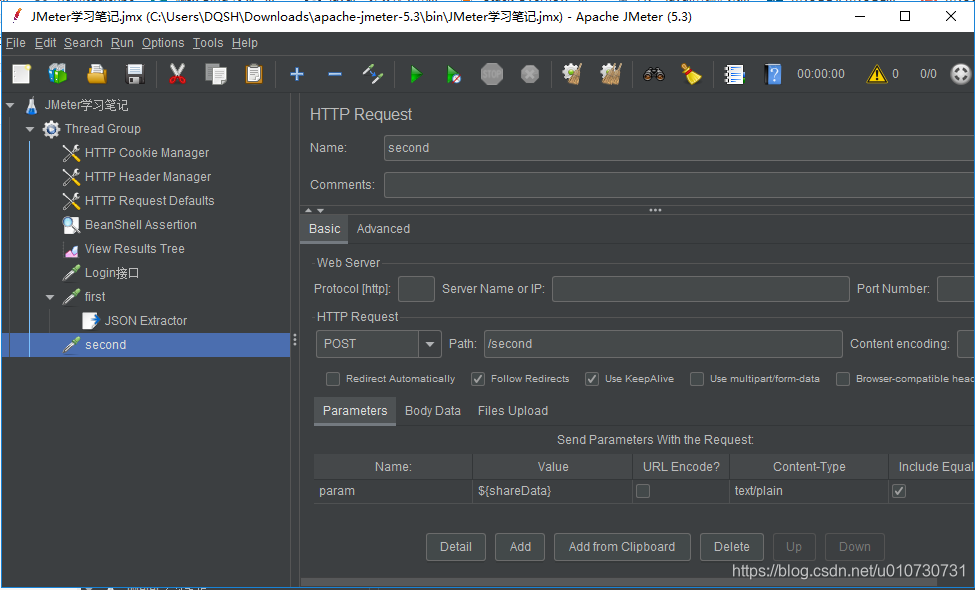Screen dimensions: 975x590
Task: Click the remote engines round icon at the toolbar end
Action: 961,74
